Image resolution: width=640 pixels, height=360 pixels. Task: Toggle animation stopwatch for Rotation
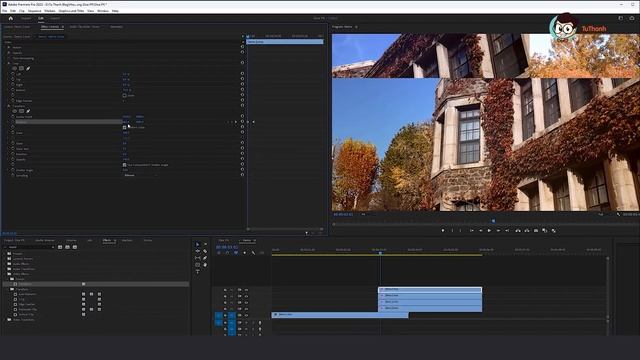pyautogui.click(x=13, y=154)
